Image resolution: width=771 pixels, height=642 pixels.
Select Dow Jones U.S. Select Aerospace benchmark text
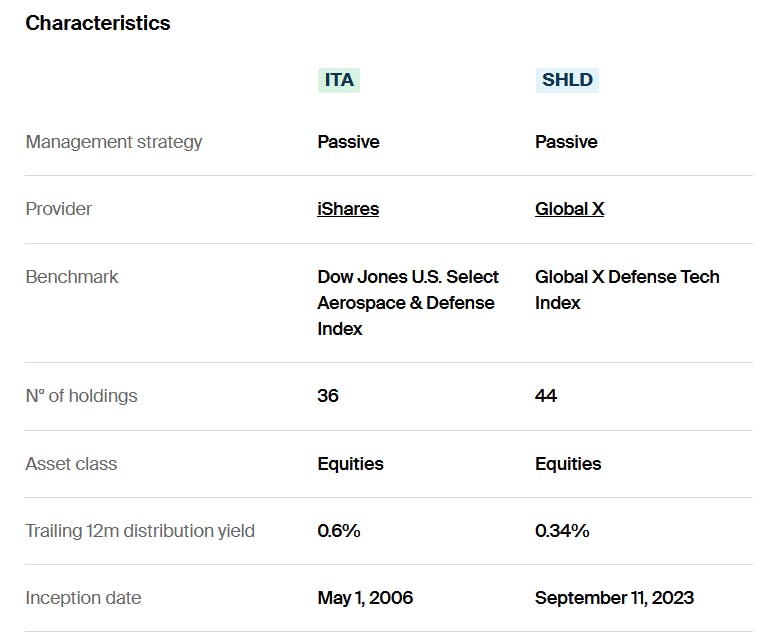408,302
